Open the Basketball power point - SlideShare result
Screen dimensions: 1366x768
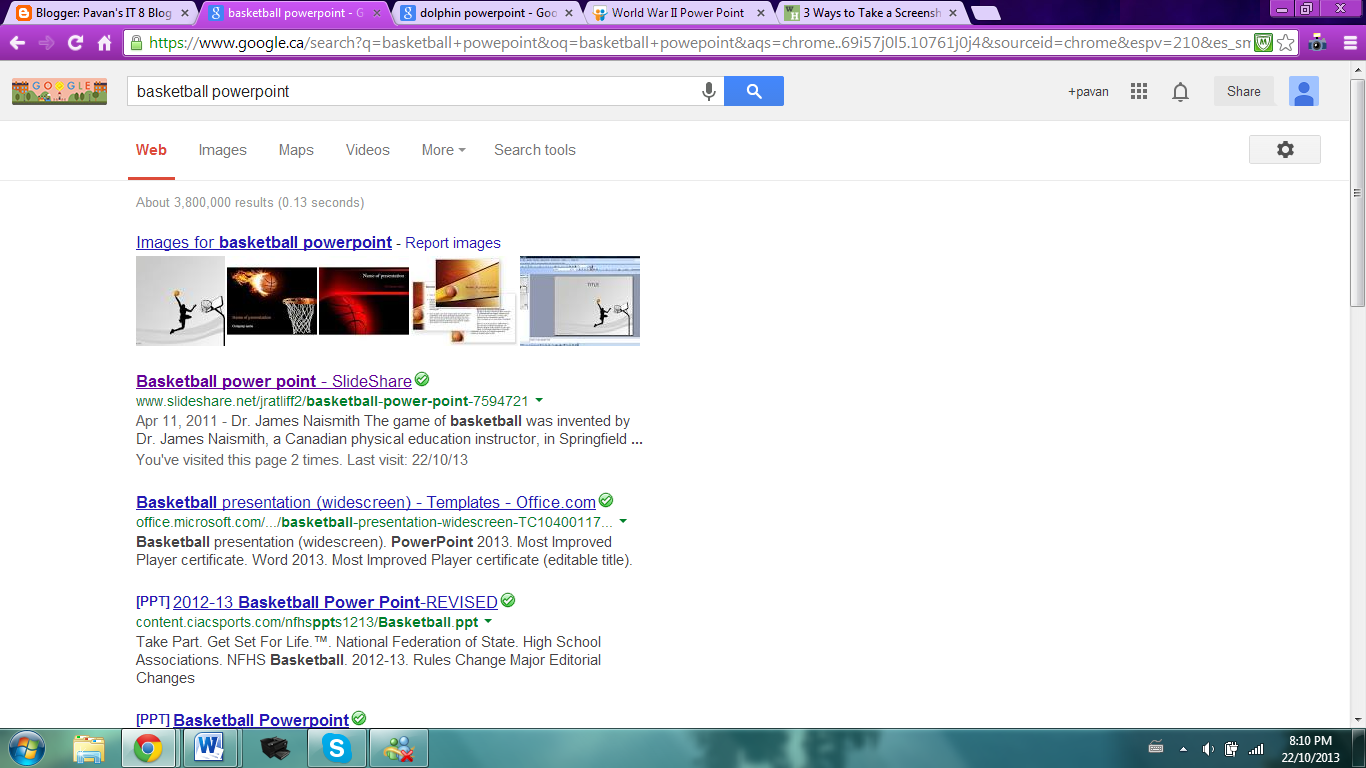click(274, 381)
